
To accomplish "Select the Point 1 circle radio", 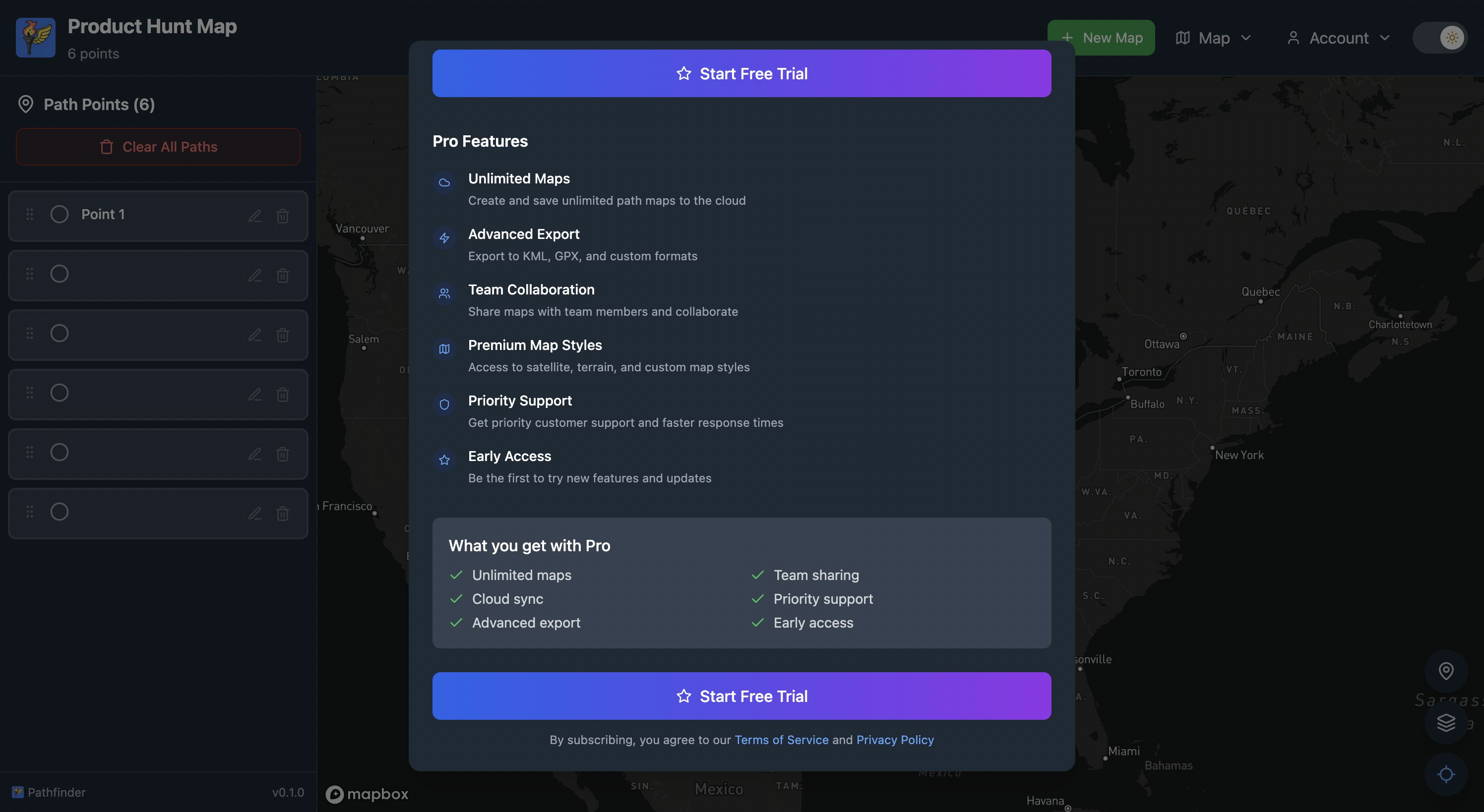I will [x=60, y=214].
